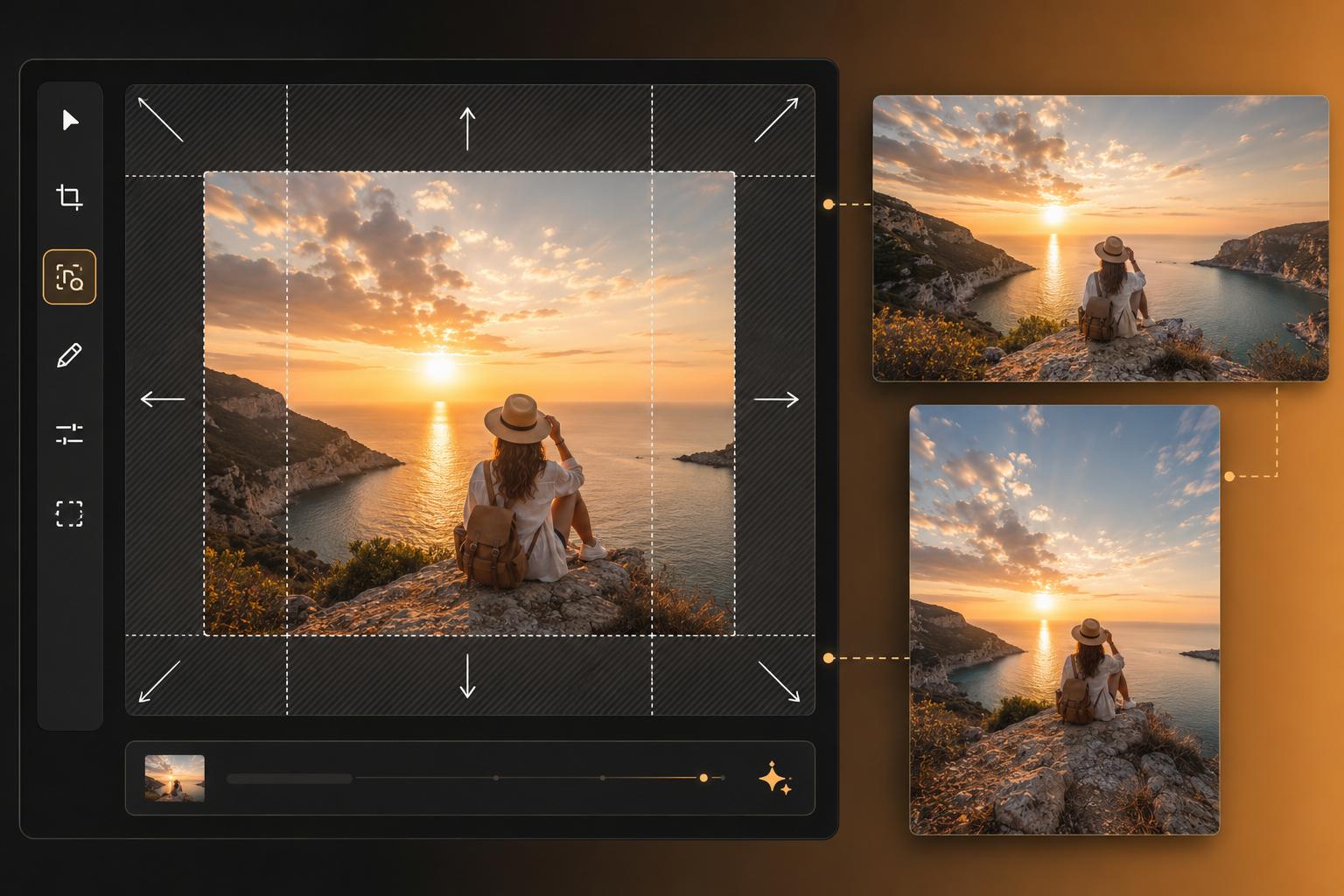Open the portrait expanded result preview

pyautogui.click(x=1065, y=619)
